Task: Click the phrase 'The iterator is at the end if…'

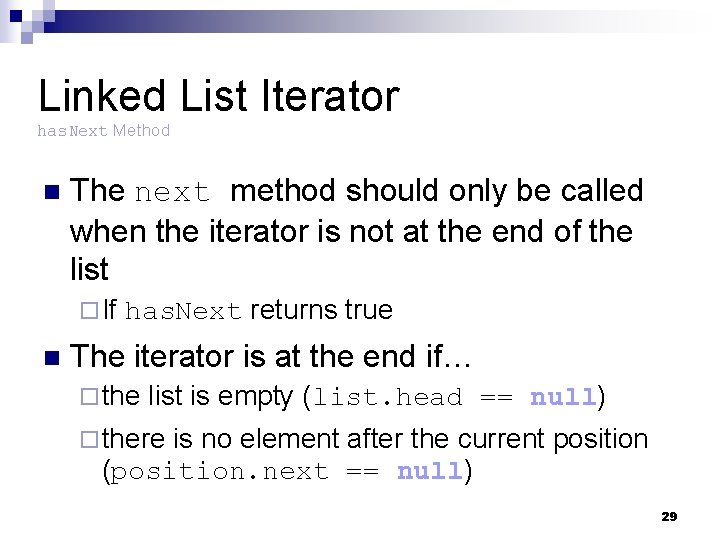Action: [x=270, y=356]
